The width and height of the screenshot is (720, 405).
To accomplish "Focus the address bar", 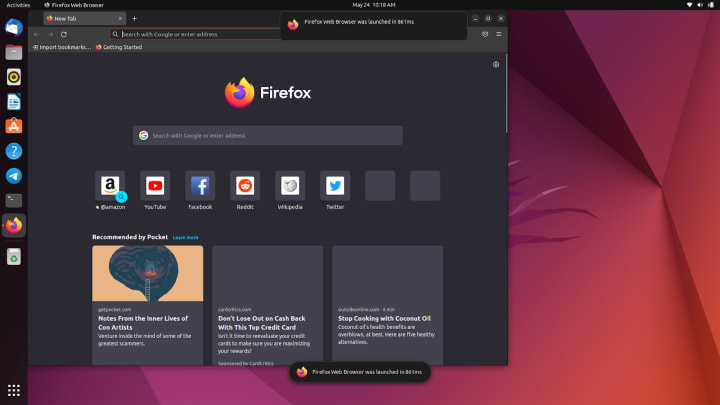I will 197,34.
